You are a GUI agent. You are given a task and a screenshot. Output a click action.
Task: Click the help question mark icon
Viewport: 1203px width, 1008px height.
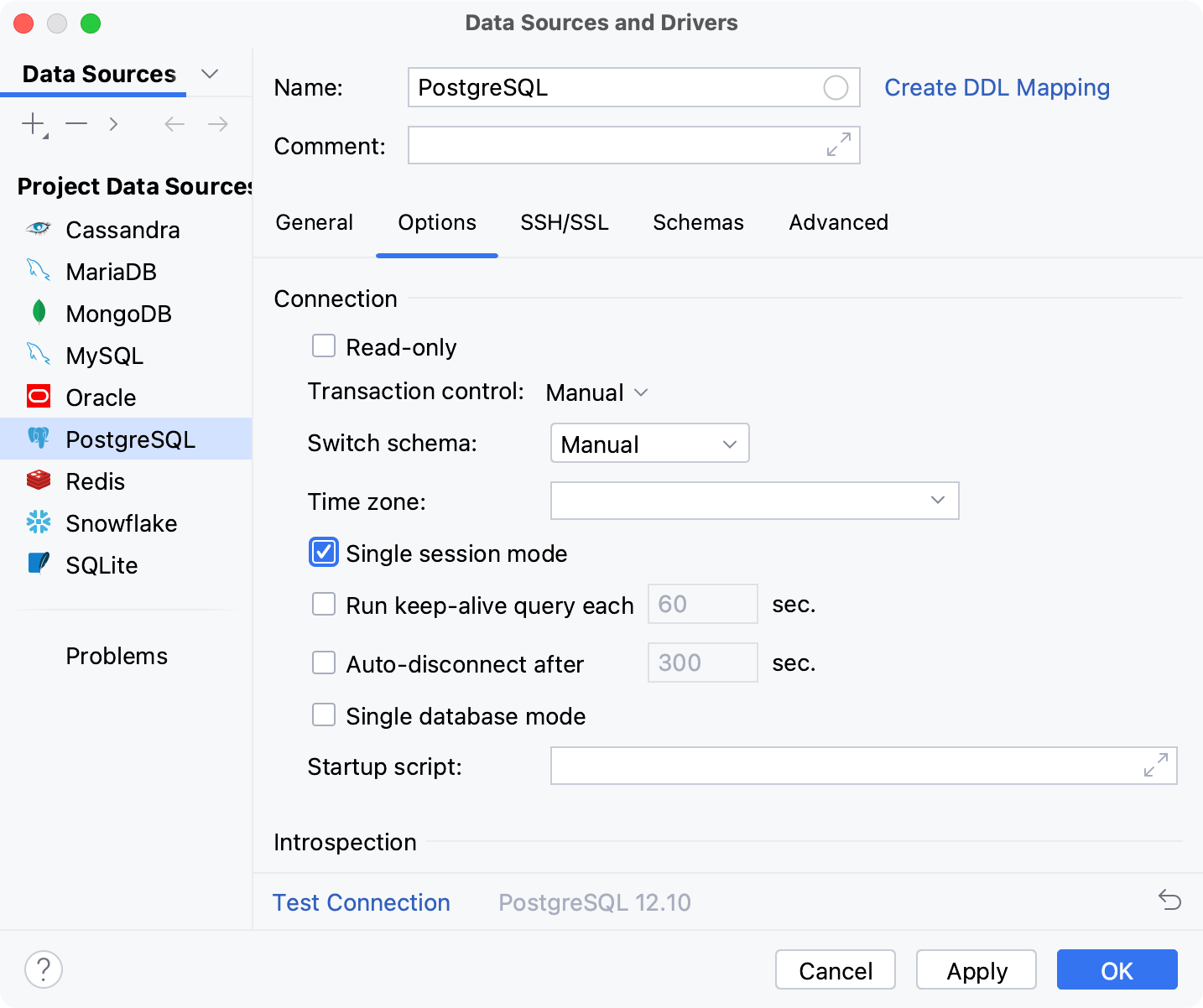tap(44, 969)
